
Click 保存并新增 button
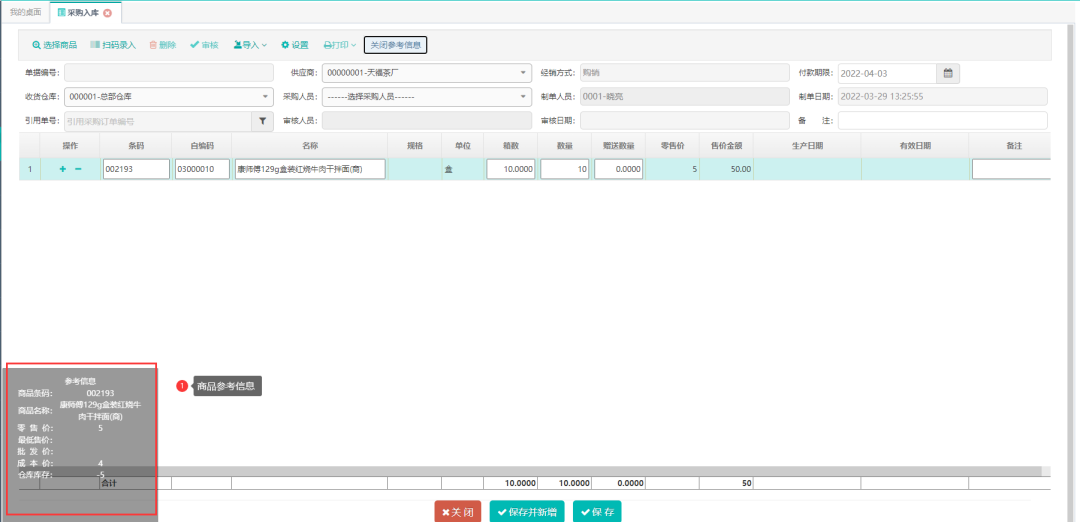[x=527, y=512]
